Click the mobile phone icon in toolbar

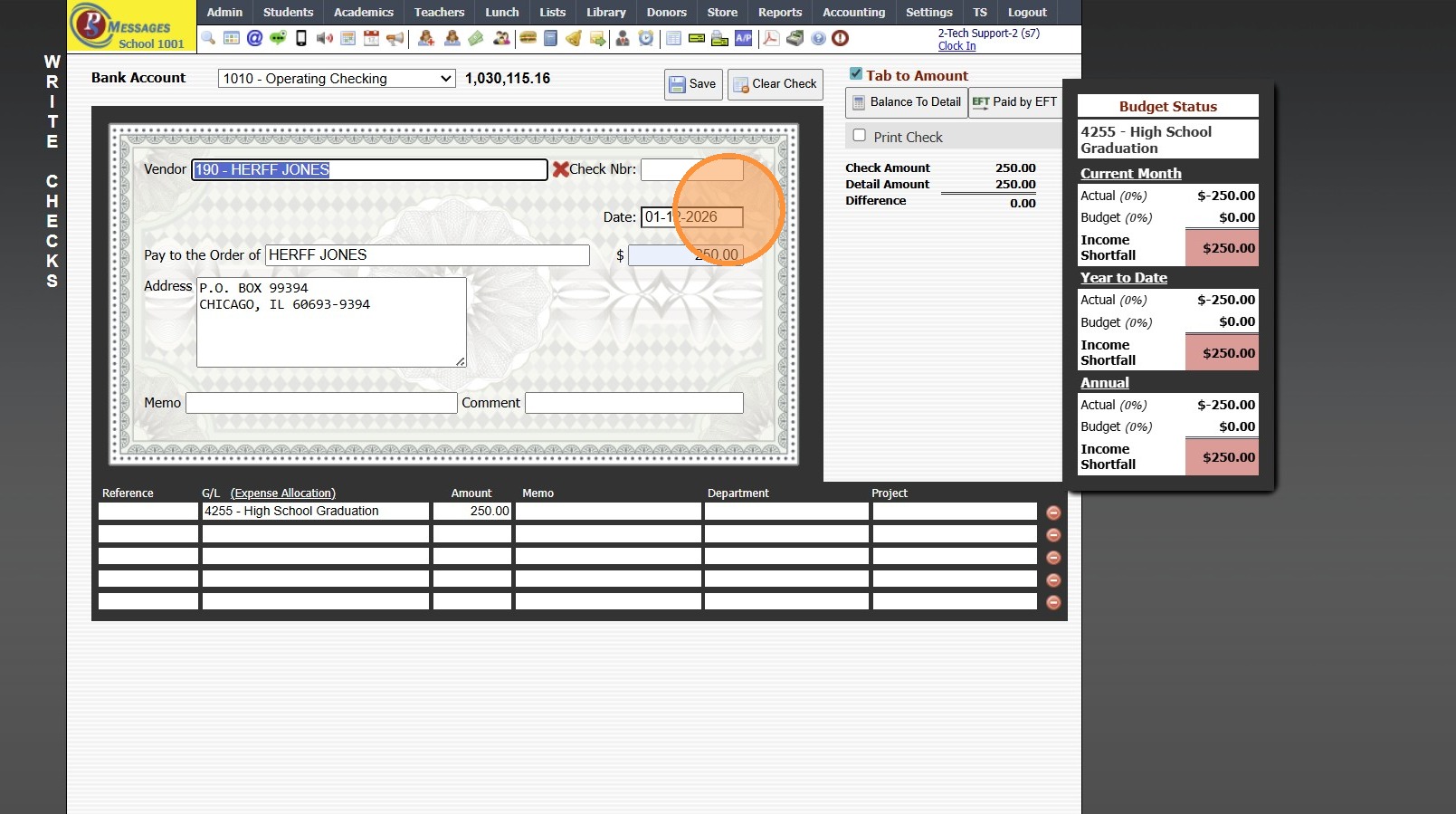301,38
